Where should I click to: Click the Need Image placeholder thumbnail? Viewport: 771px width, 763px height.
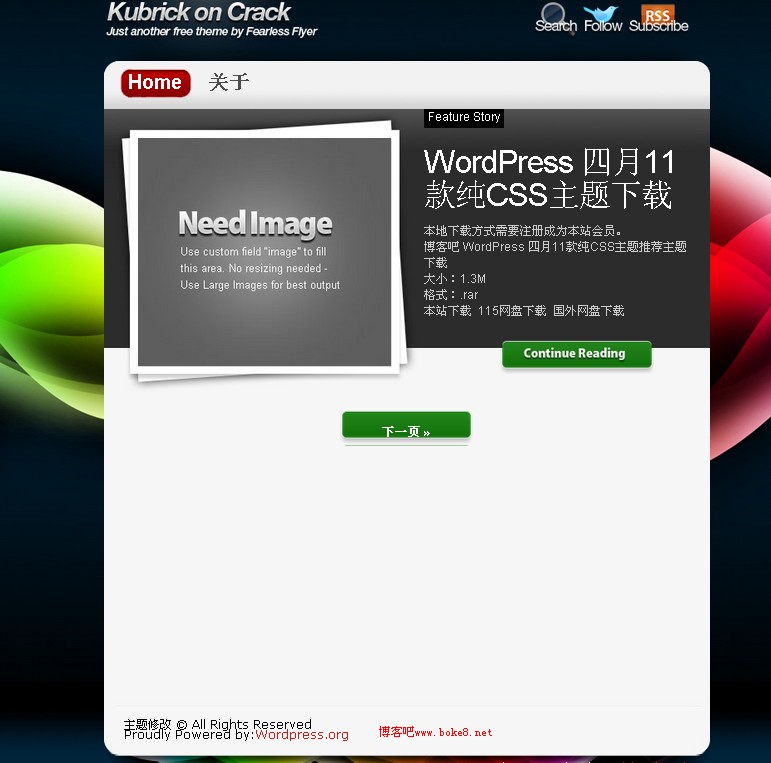pos(264,252)
